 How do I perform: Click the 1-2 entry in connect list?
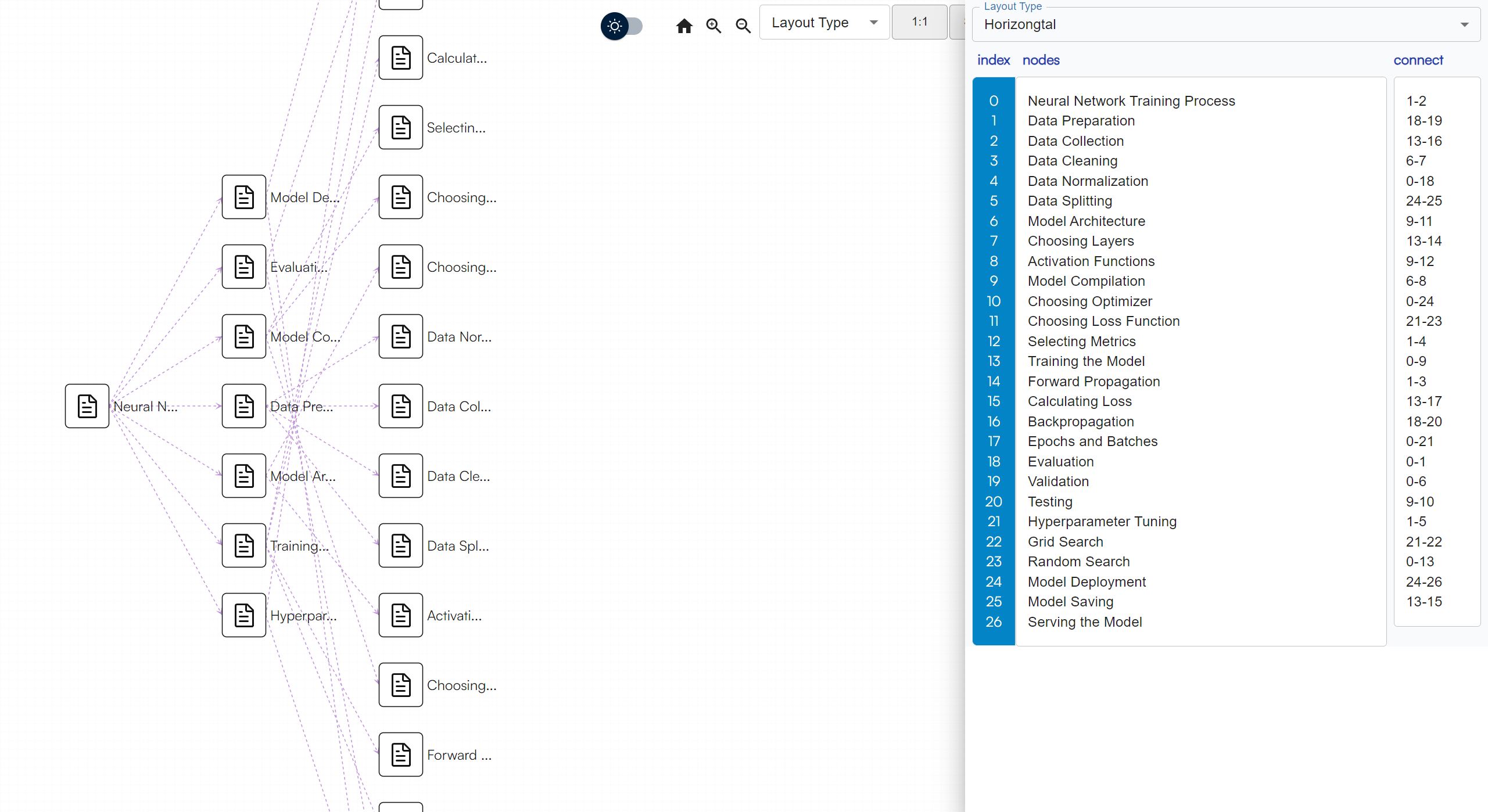[x=1416, y=101]
